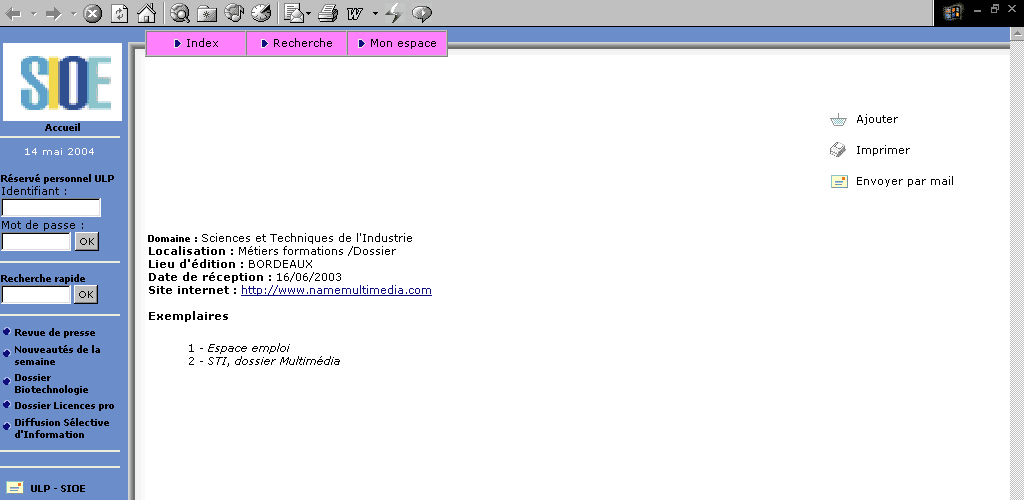Click the Ajouter basket icon

(x=838, y=120)
